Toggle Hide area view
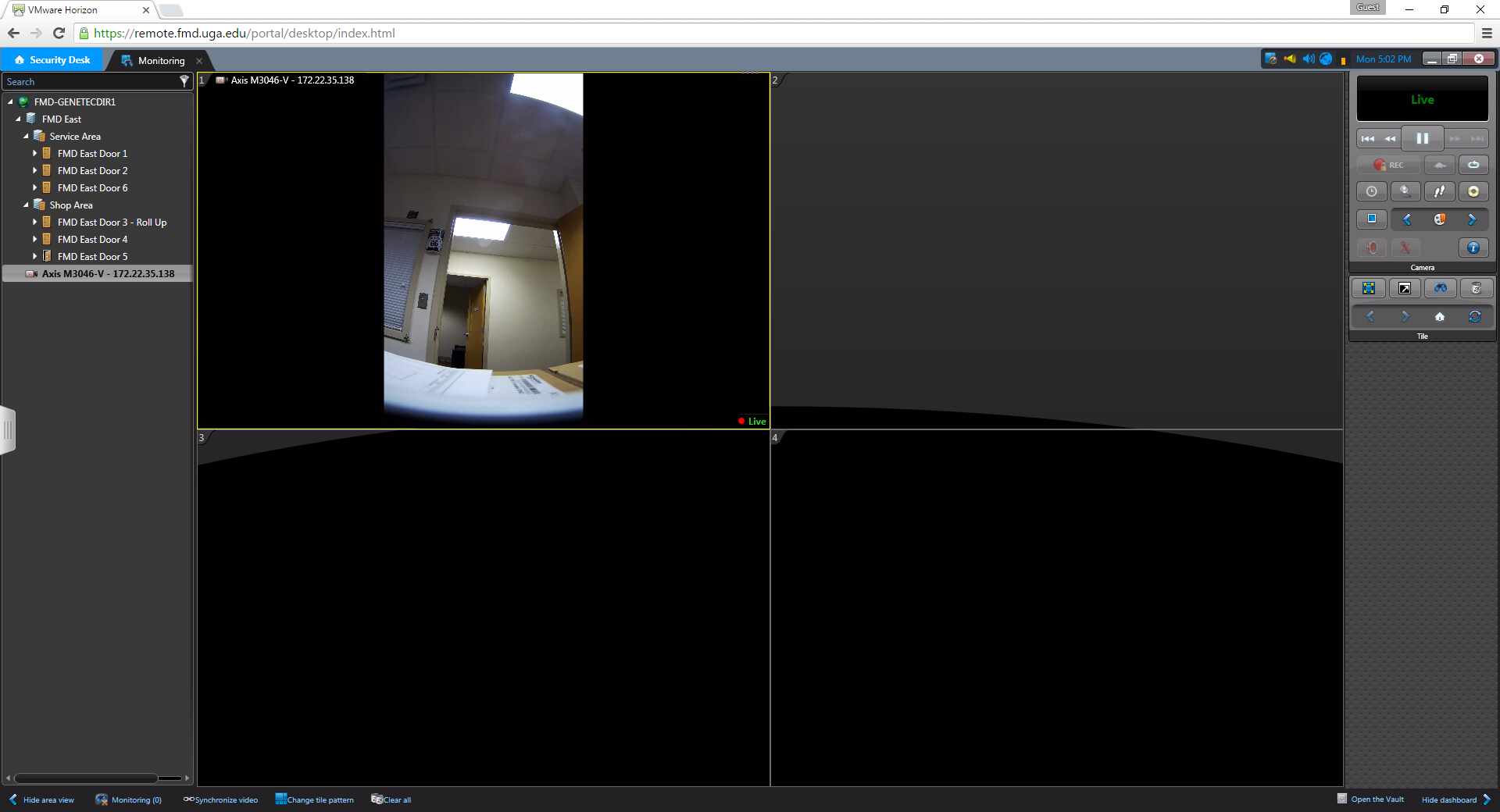This screenshot has height=812, width=1500. pyautogui.click(x=41, y=800)
